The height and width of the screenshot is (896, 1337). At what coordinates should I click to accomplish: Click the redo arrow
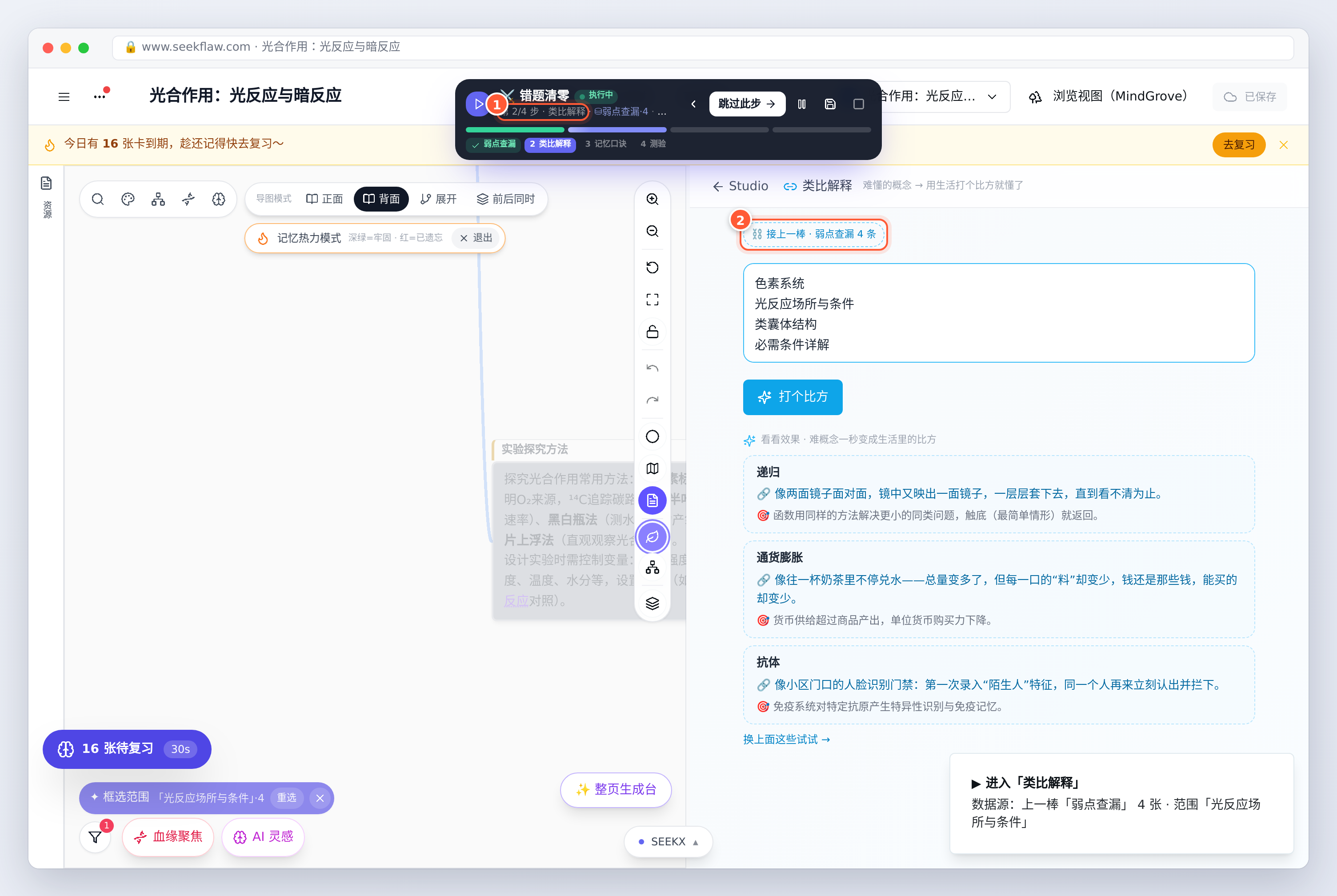[652, 400]
